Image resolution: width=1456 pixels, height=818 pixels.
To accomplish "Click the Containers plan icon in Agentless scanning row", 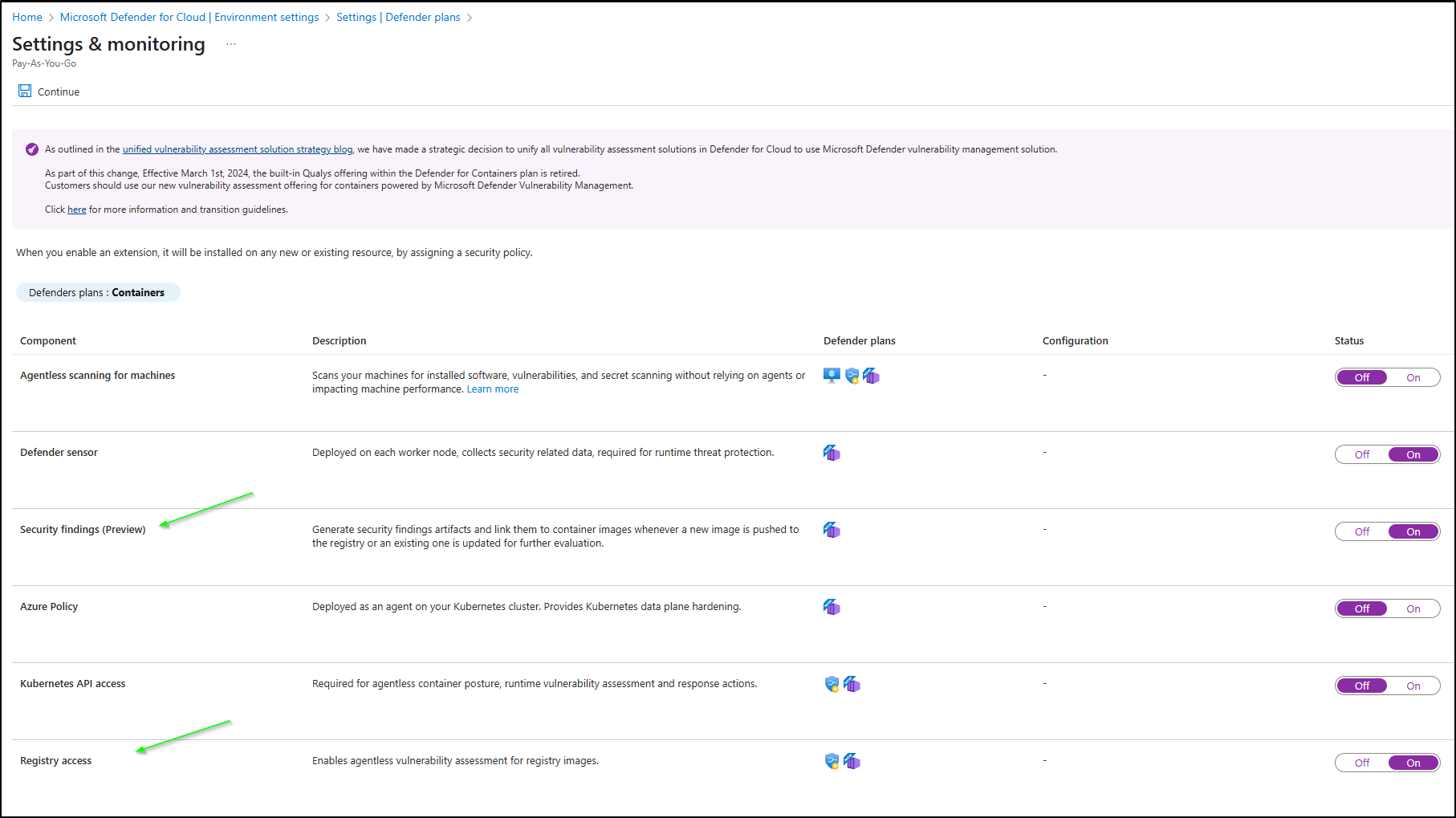I will point(872,376).
